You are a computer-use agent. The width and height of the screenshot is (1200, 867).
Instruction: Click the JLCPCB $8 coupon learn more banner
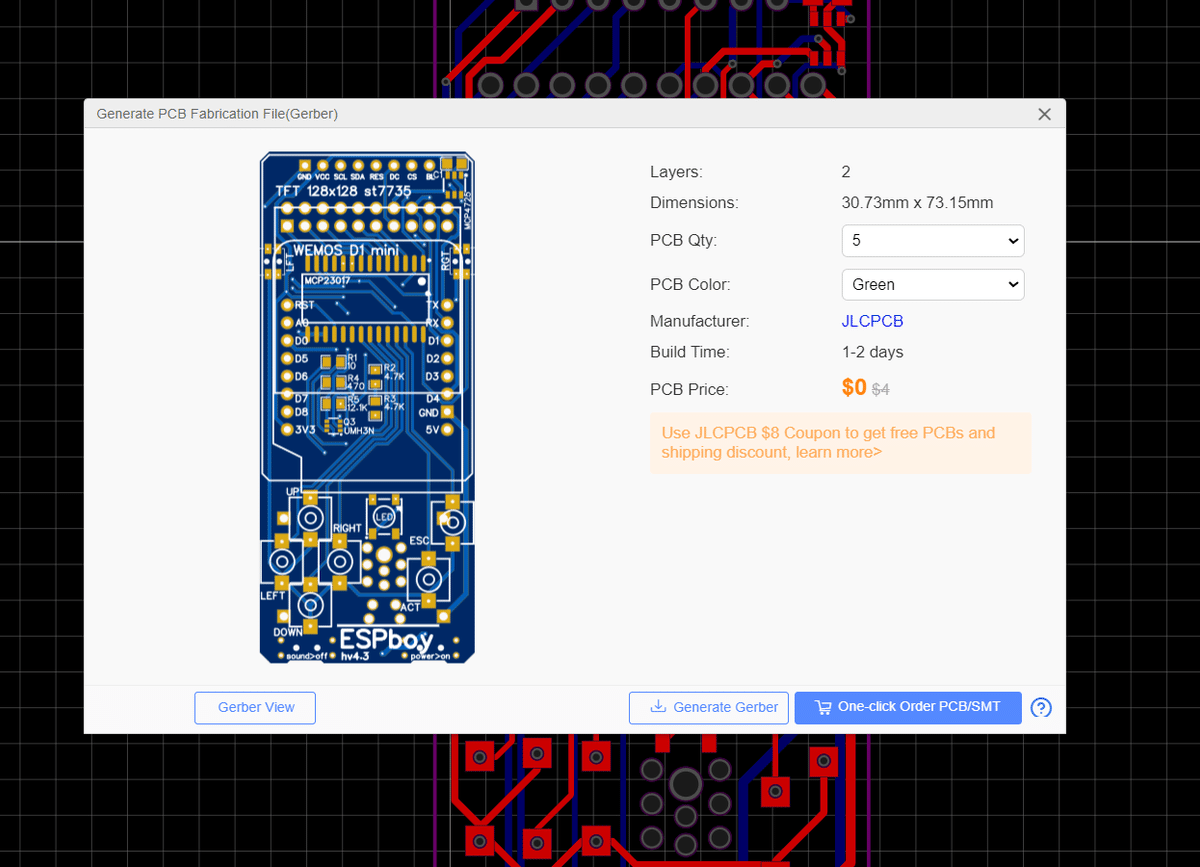[x=840, y=443]
